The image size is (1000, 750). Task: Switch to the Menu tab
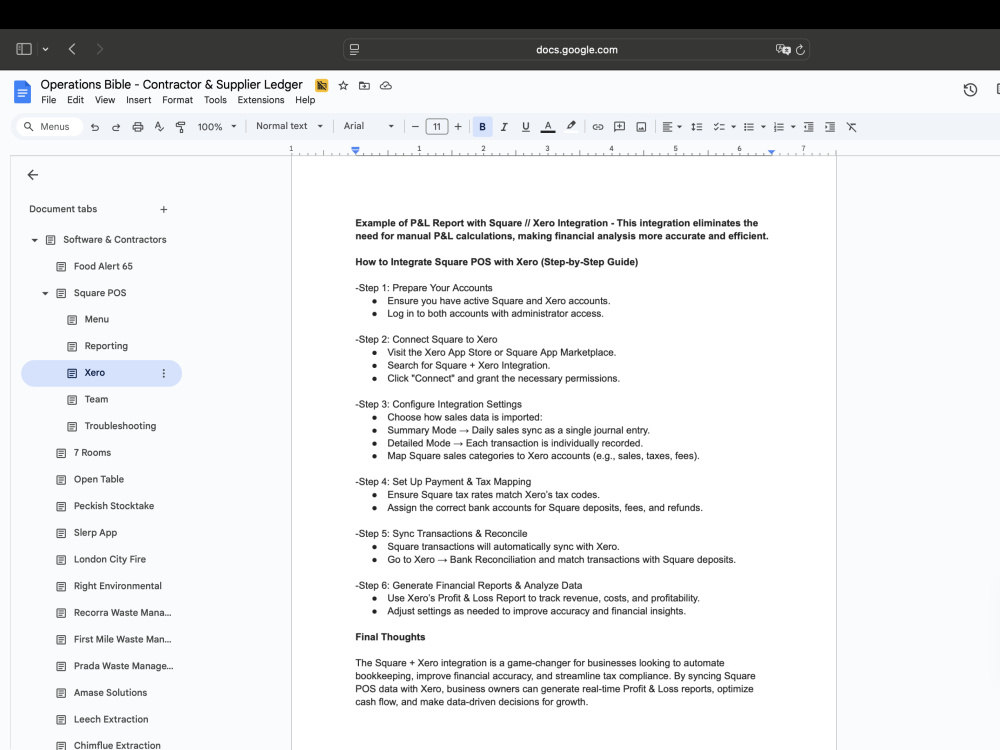(96, 319)
